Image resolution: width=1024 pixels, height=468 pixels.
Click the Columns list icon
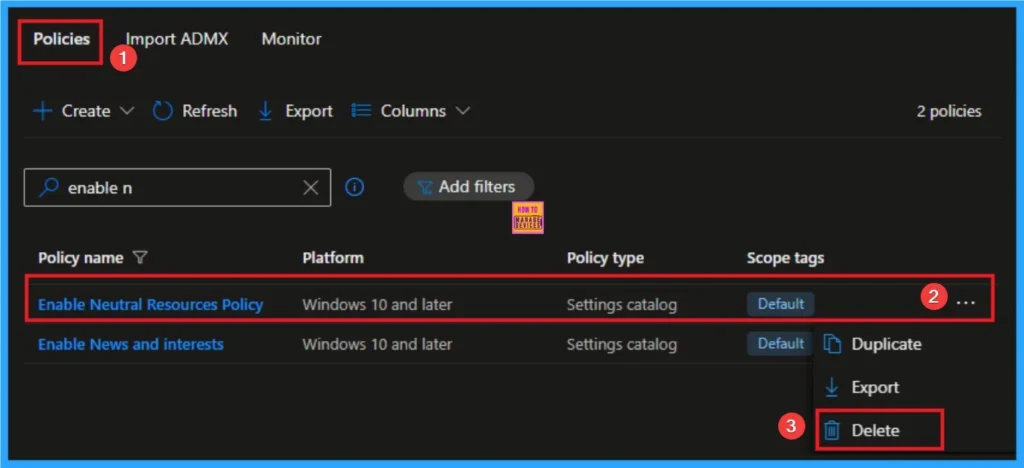[x=362, y=111]
